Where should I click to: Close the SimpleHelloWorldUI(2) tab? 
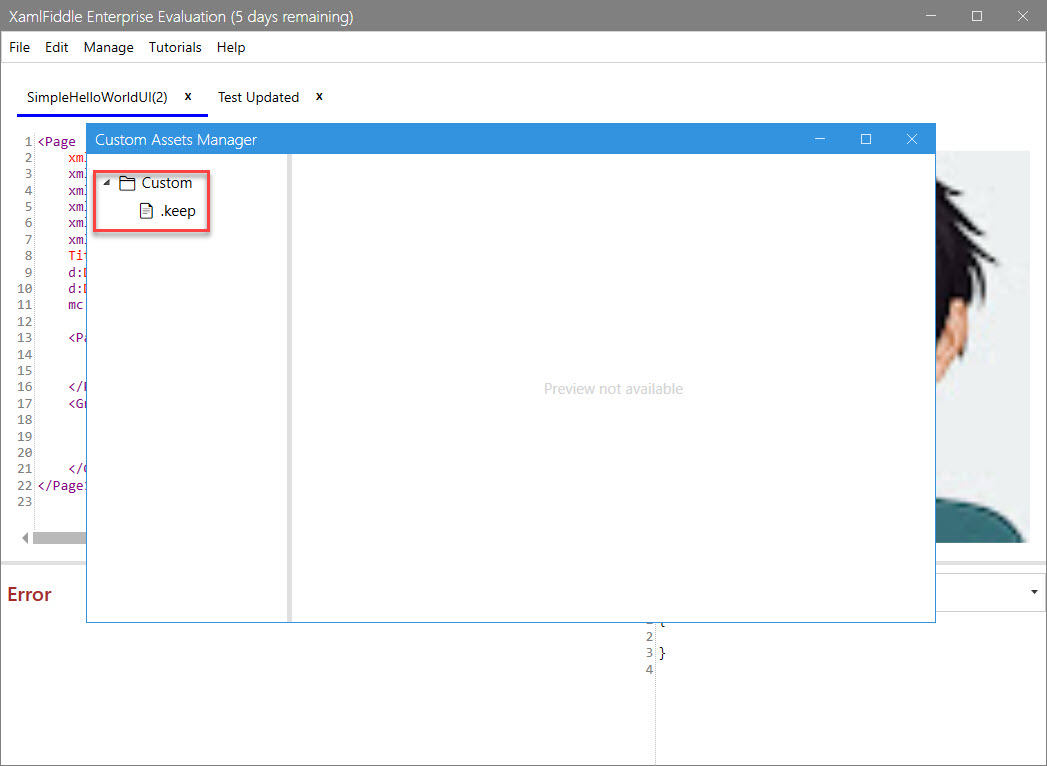click(x=188, y=96)
